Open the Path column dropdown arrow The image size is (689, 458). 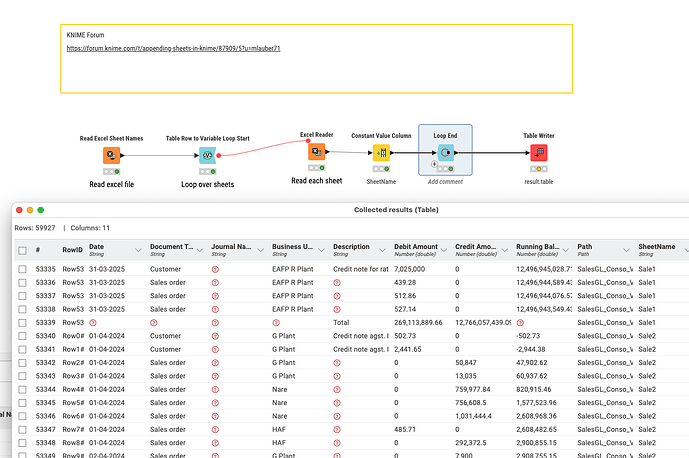point(626,250)
